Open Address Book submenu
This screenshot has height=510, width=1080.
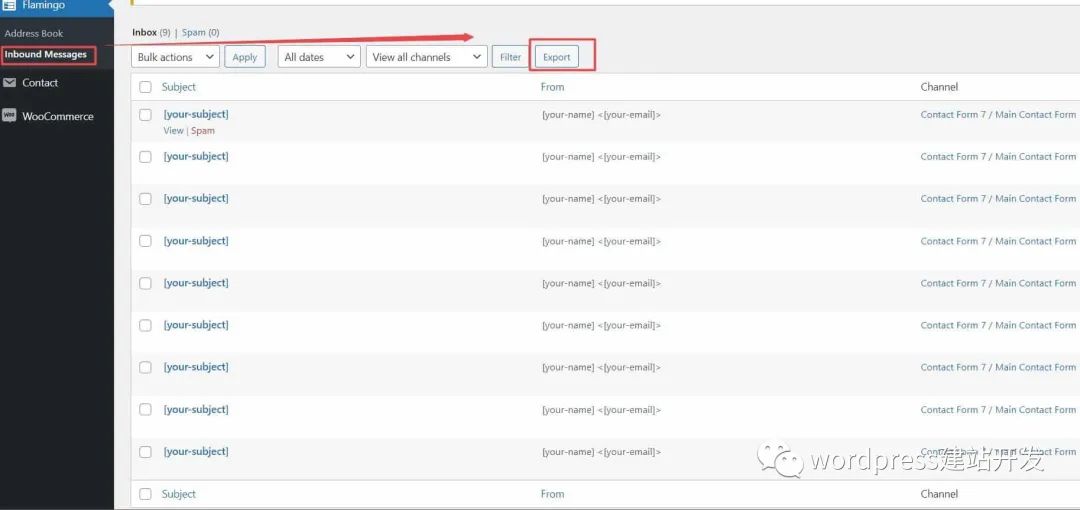34,33
